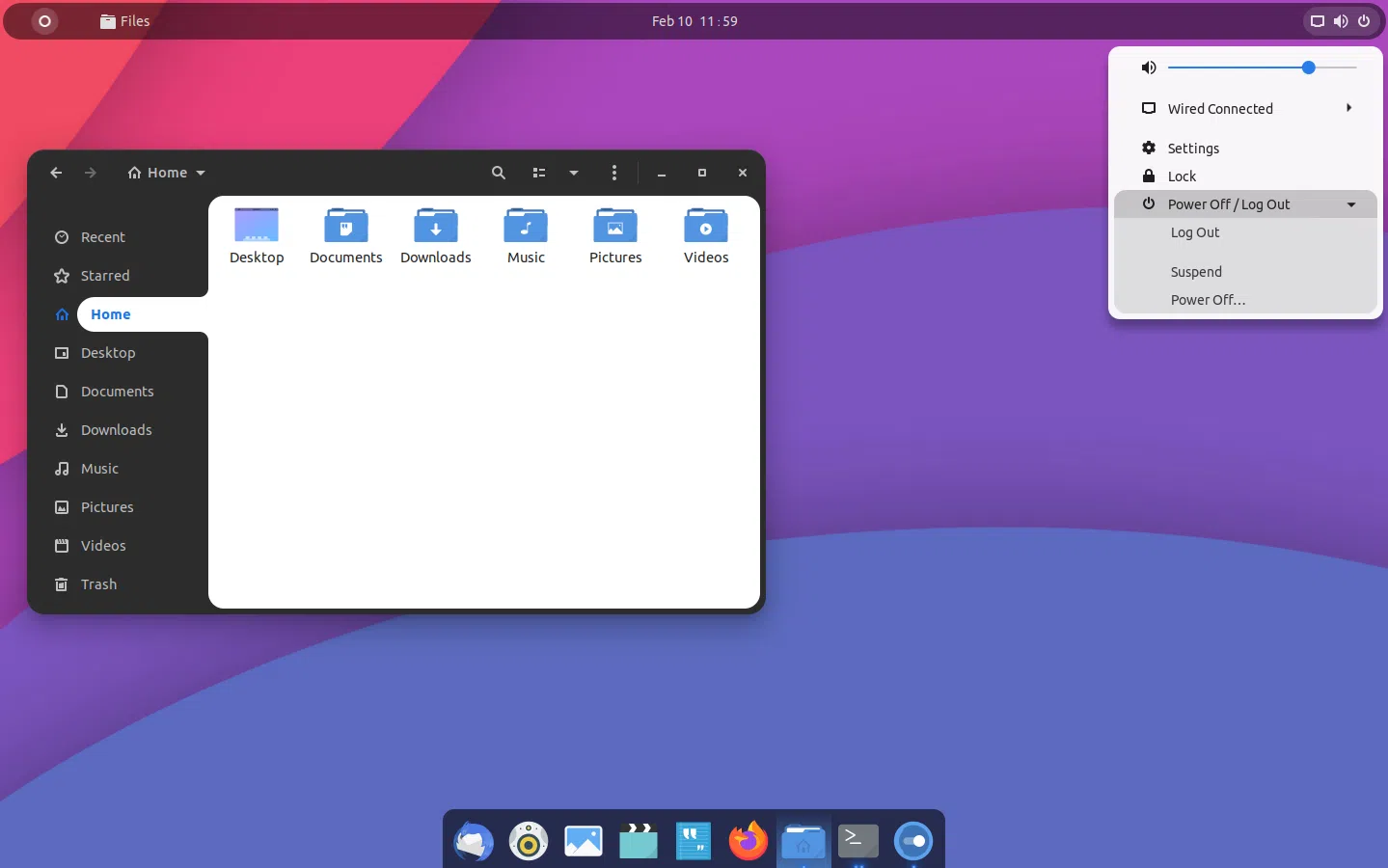The height and width of the screenshot is (868, 1388).
Task: Select Starred in the sidebar
Action: click(104, 276)
